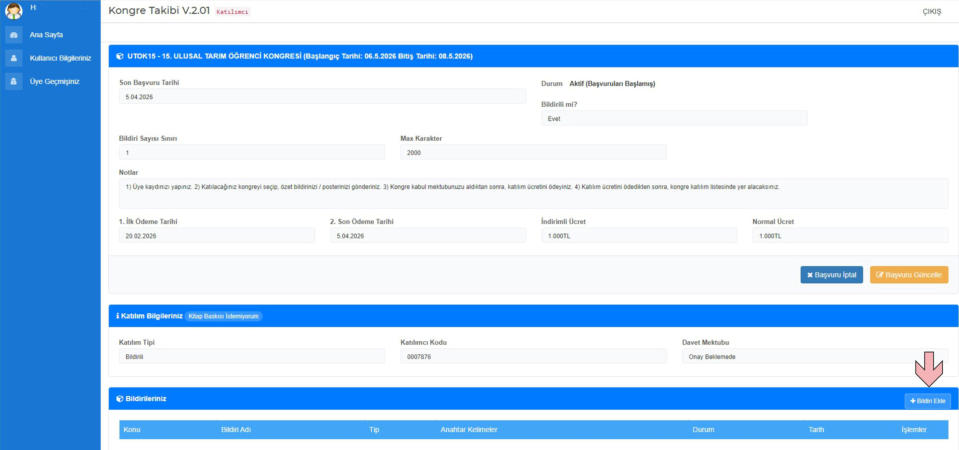Click the cube icon beside Bildirileriniz
Viewport: 959px width, 450px height.
click(x=120, y=398)
